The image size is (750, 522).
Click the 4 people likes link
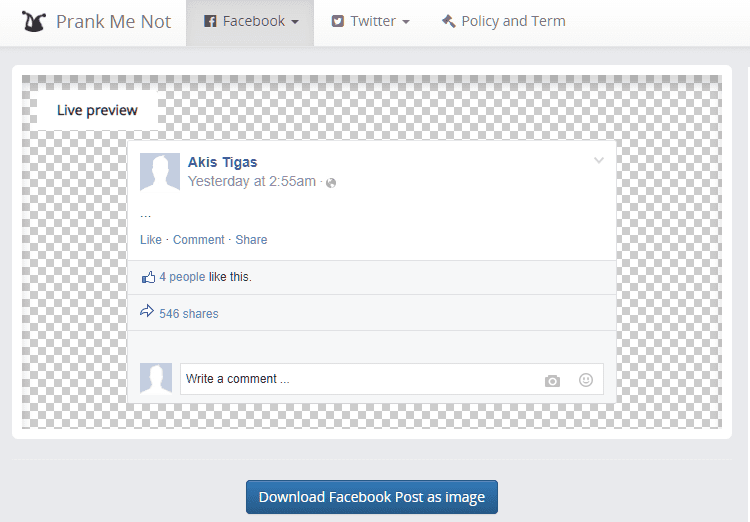pos(182,277)
